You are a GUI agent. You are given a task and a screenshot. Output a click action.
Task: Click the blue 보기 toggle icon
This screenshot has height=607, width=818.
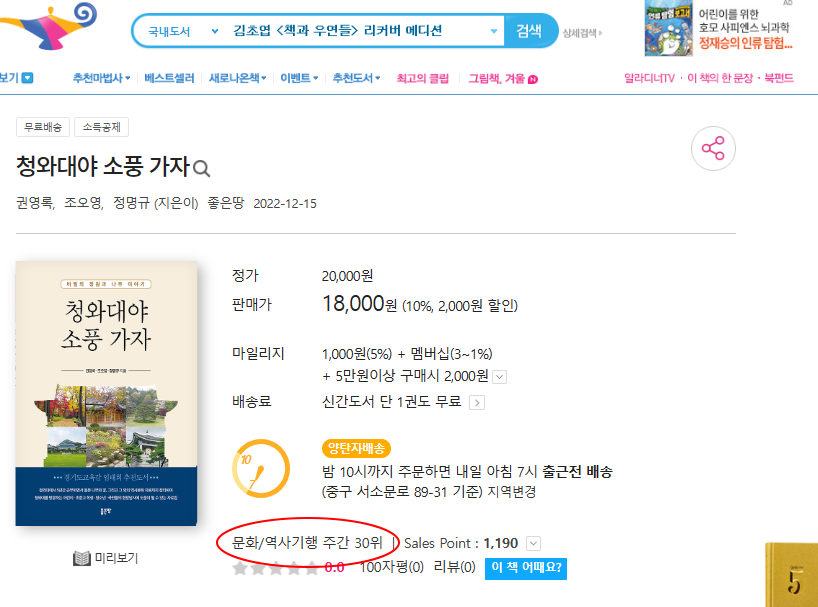click(x=28, y=78)
